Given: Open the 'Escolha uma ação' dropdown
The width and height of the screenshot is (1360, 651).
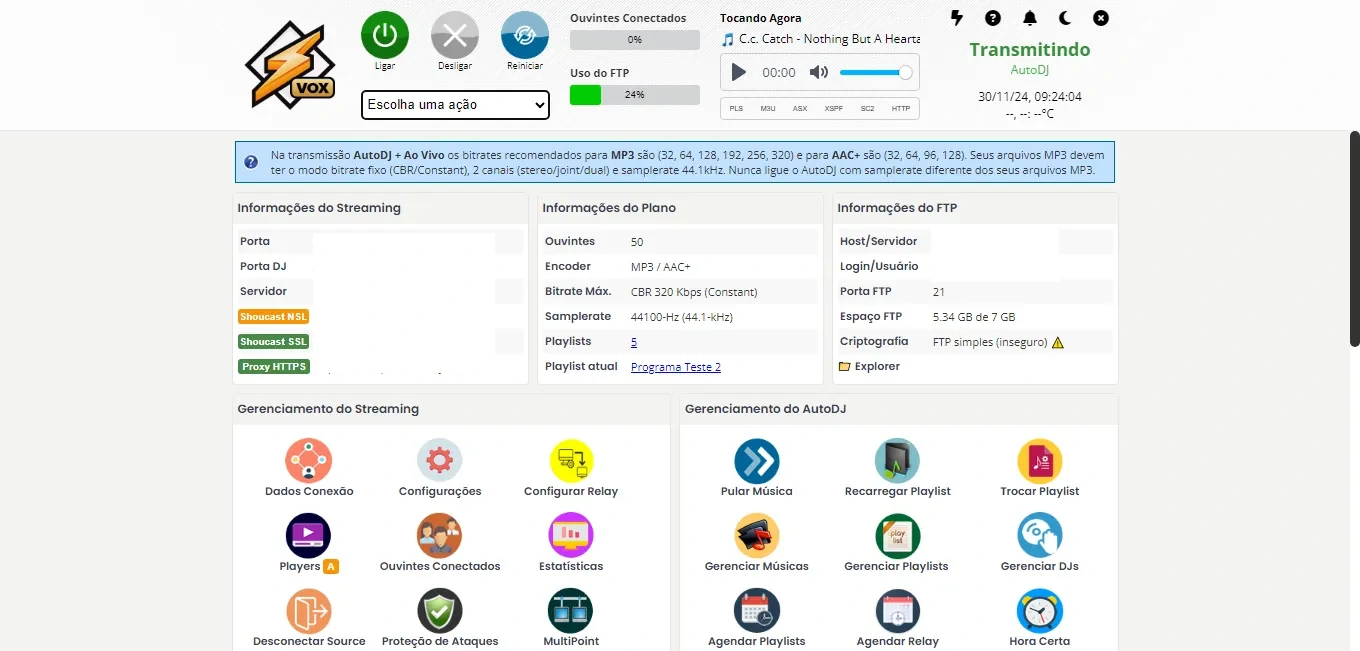Looking at the screenshot, I should [455, 104].
